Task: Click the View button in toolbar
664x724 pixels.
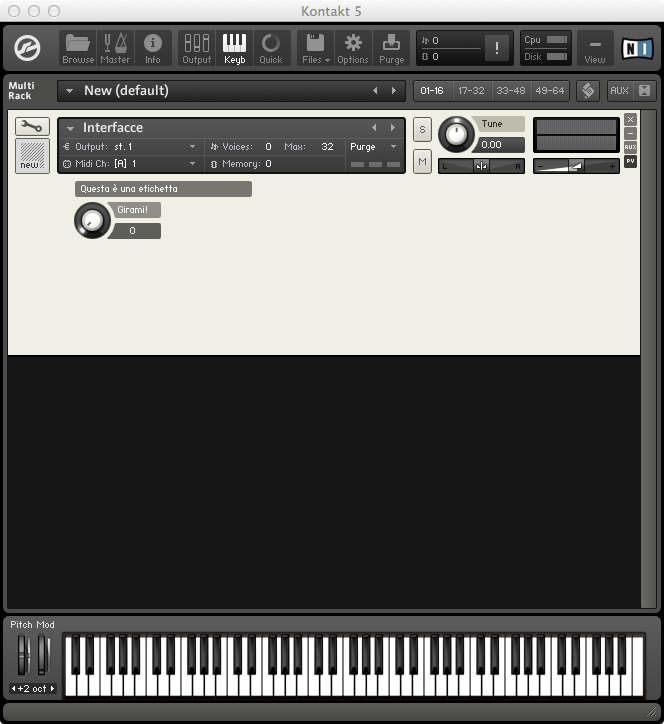Action: click(595, 47)
